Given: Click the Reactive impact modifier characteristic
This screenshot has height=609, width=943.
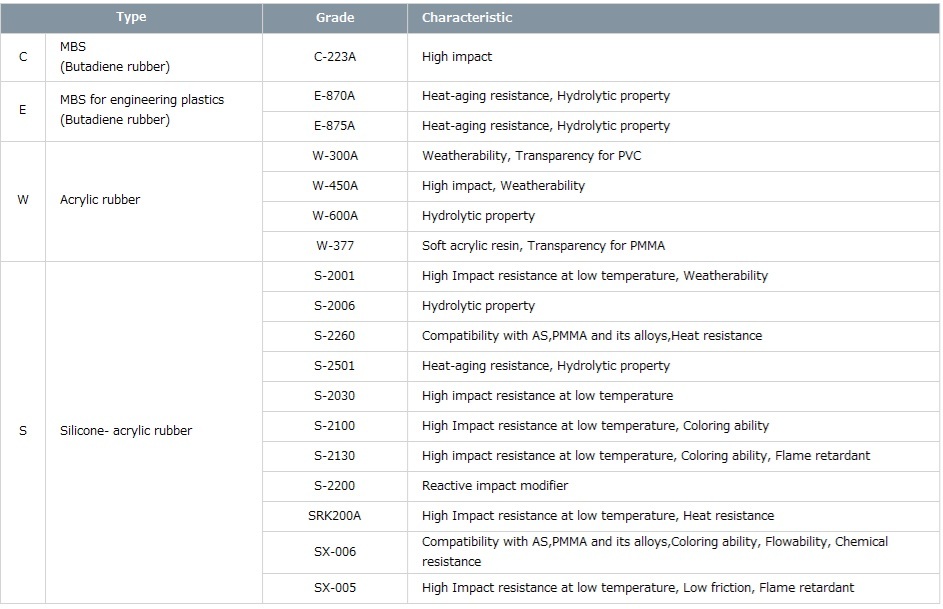Looking at the screenshot, I should coord(495,486).
